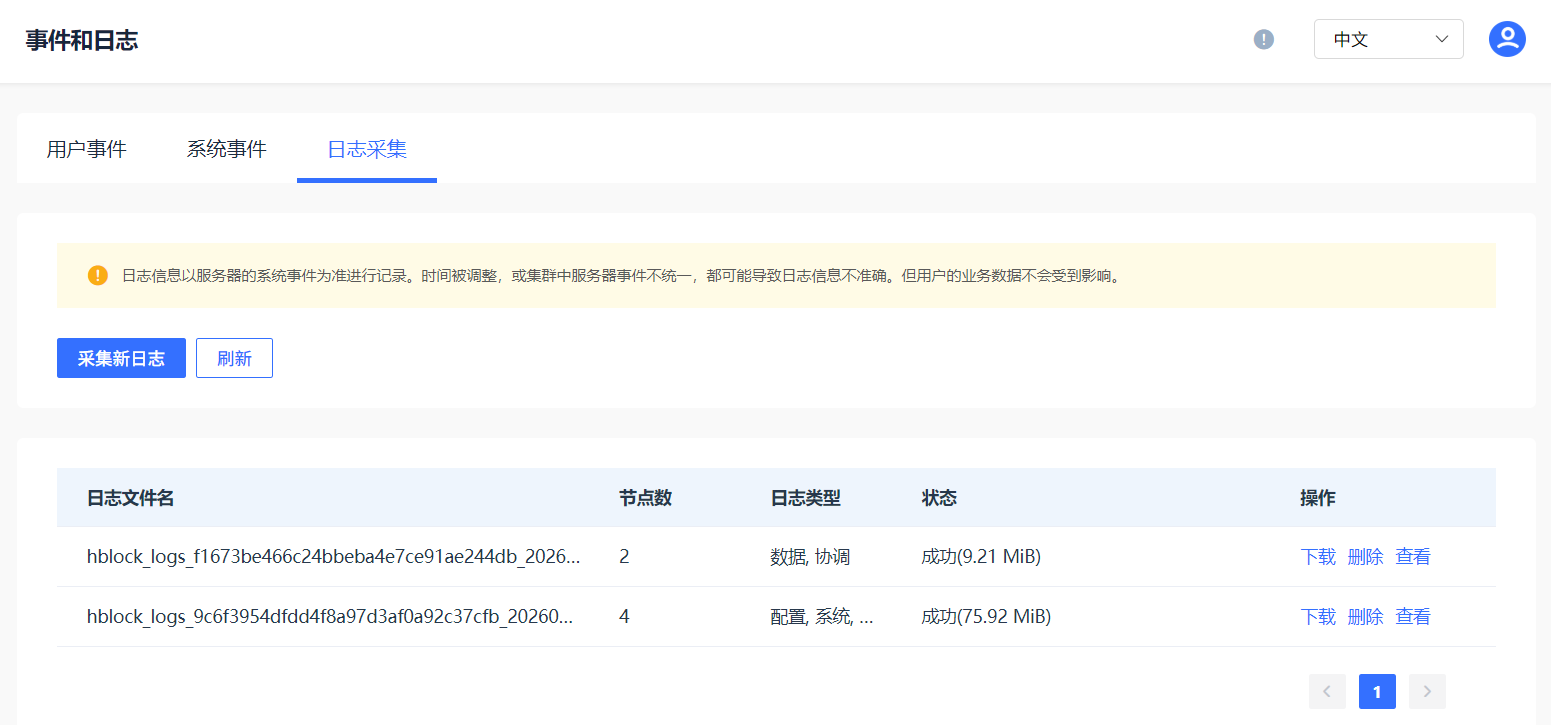Delete the hblock_logs_f1673be log entry
The height and width of the screenshot is (725, 1551).
pyautogui.click(x=1365, y=557)
